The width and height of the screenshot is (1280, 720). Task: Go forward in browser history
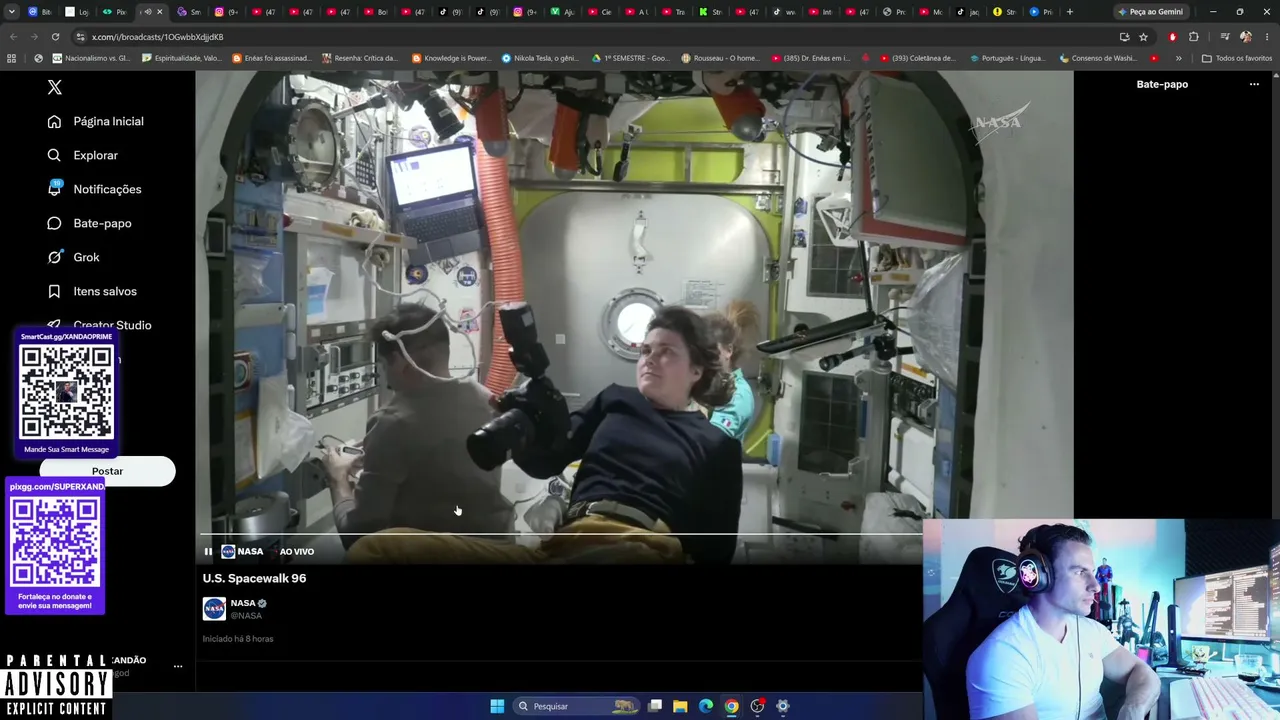click(x=34, y=37)
